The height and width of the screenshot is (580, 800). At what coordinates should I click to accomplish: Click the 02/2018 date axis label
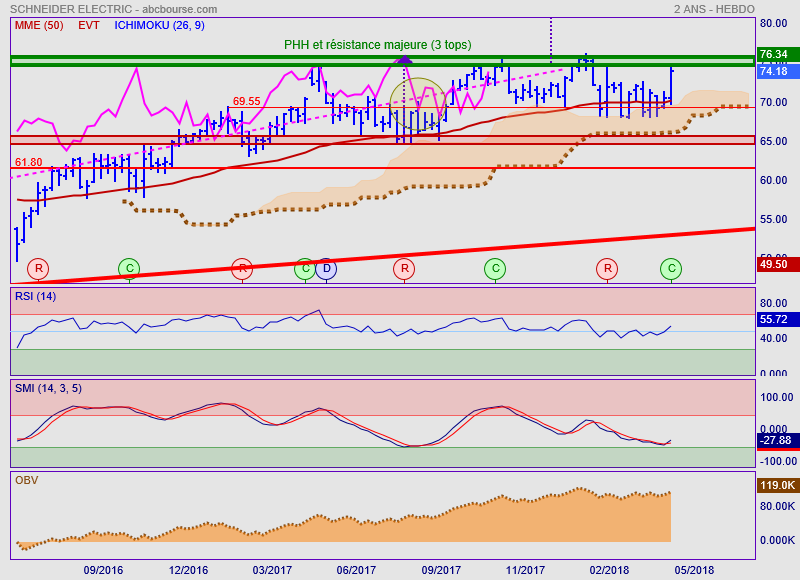click(x=609, y=570)
